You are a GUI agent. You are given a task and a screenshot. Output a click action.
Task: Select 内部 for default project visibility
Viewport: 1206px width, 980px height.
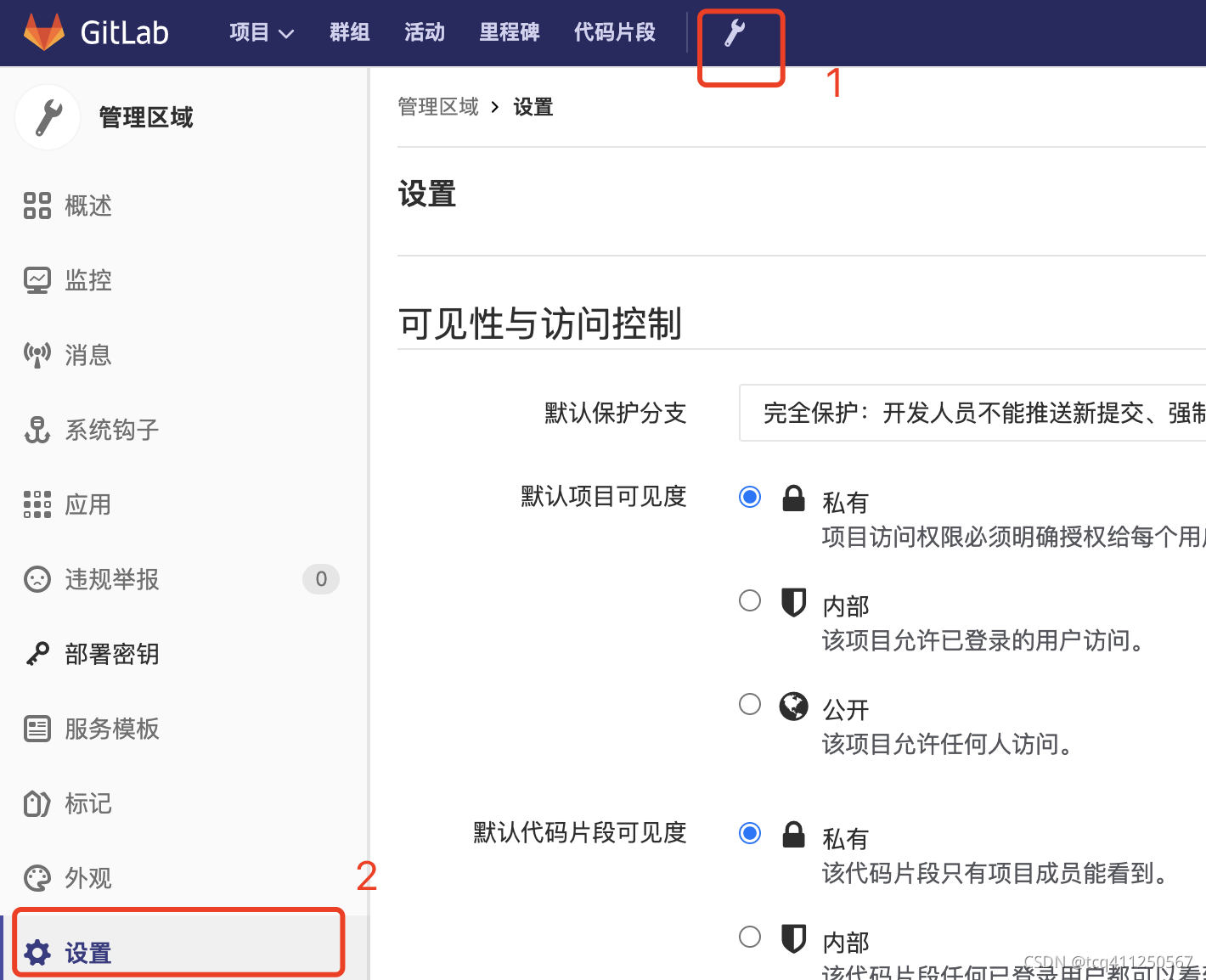click(750, 600)
